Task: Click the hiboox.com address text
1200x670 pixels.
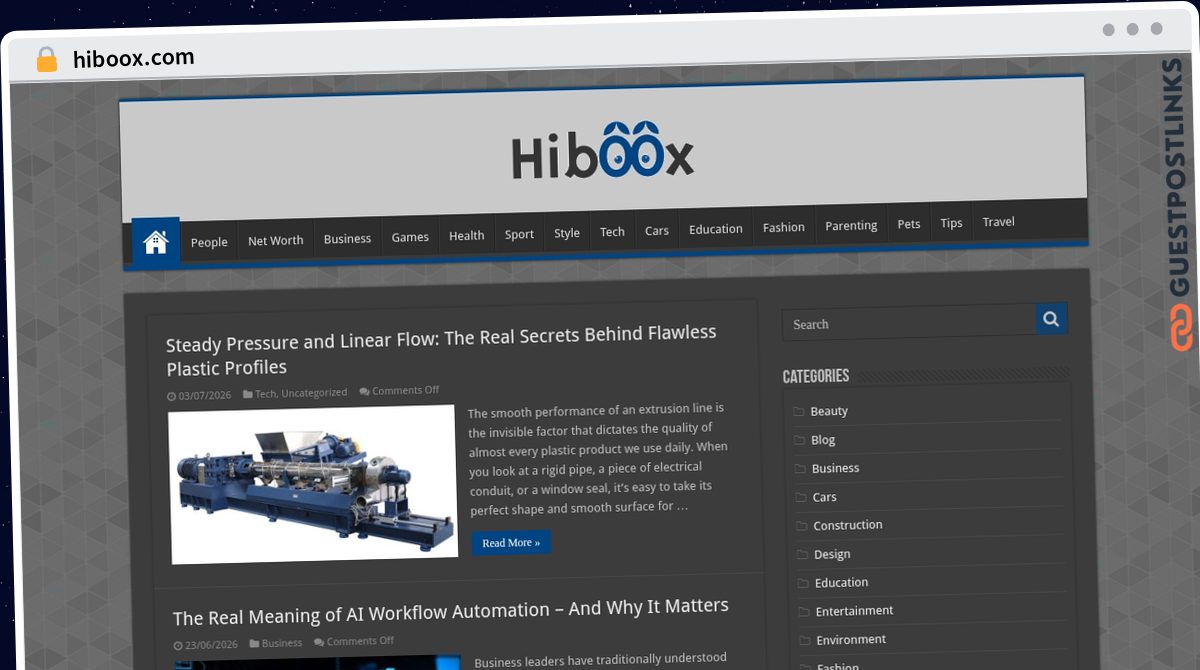Action: (x=134, y=58)
